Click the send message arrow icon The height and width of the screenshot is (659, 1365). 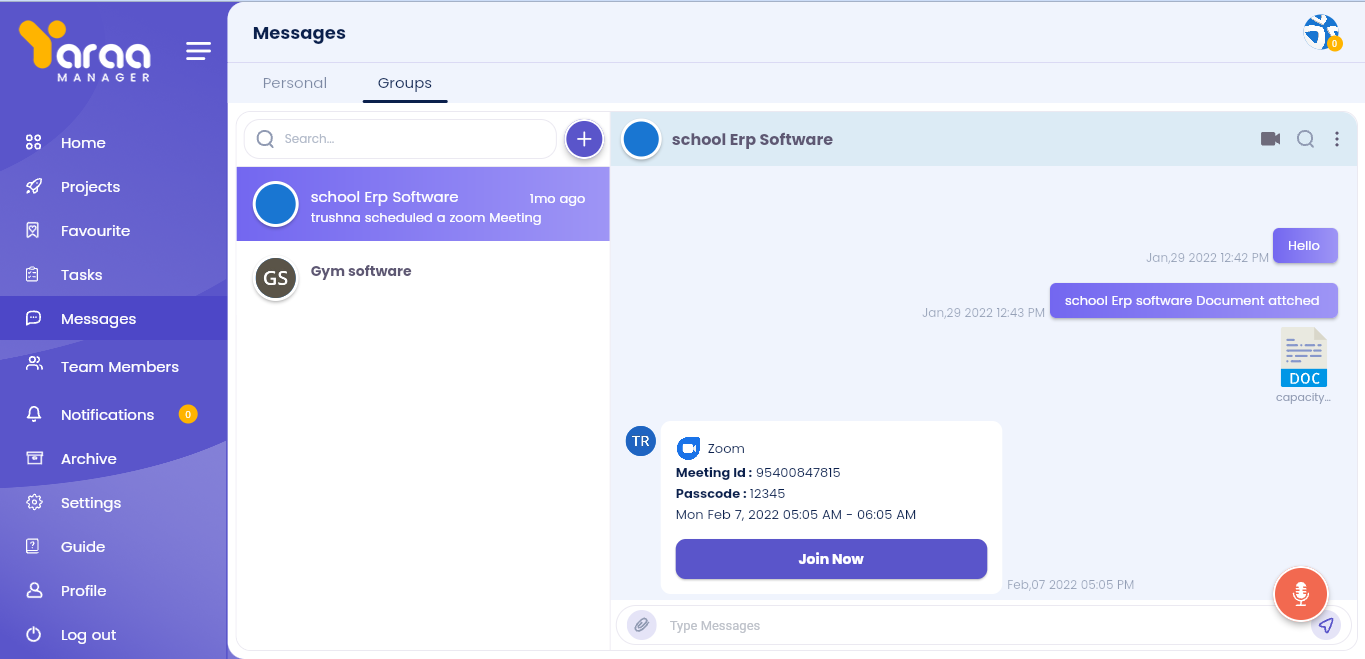click(x=1326, y=625)
